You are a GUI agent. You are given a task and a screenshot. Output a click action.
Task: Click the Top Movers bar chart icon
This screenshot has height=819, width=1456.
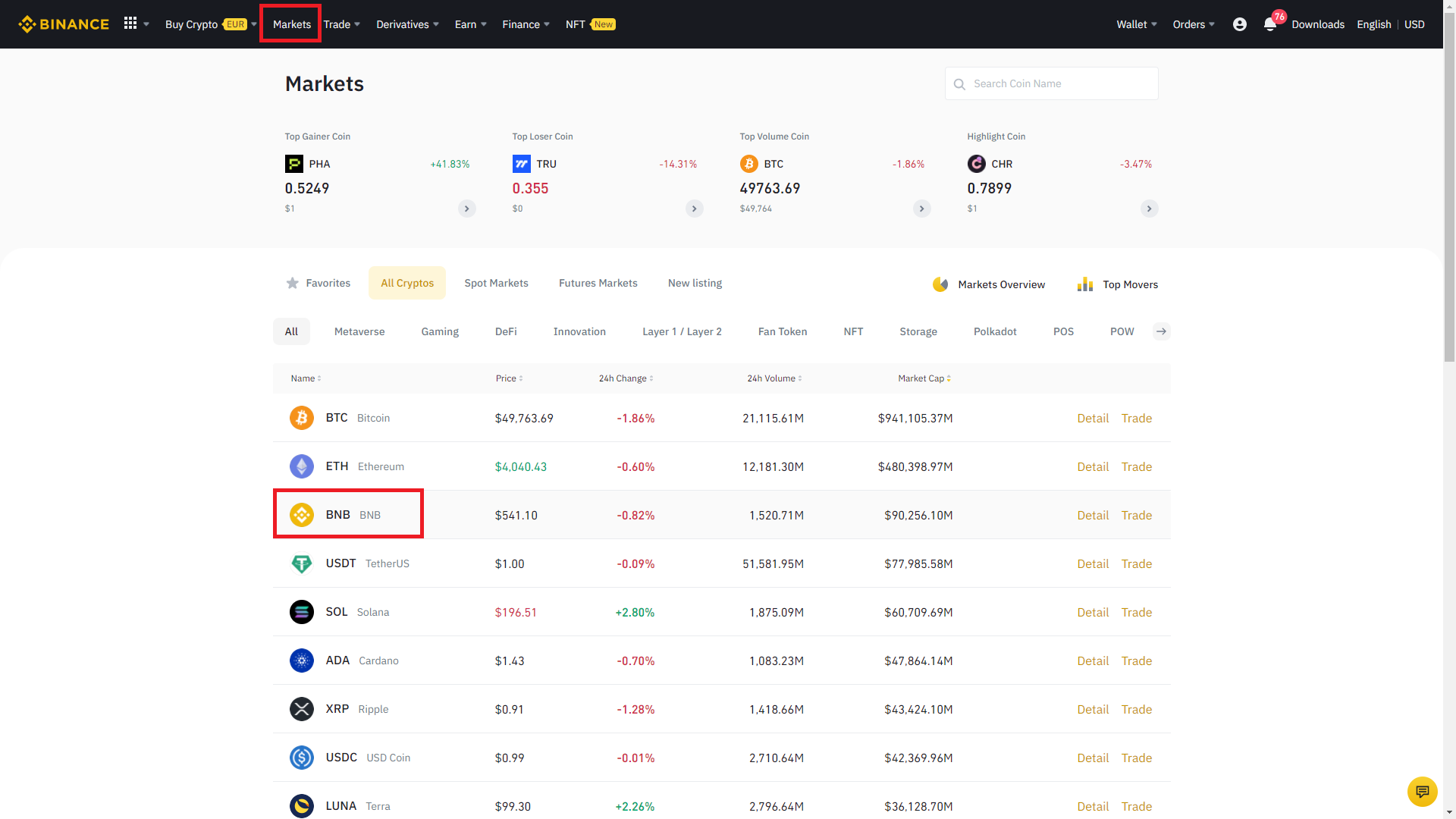[x=1085, y=284]
